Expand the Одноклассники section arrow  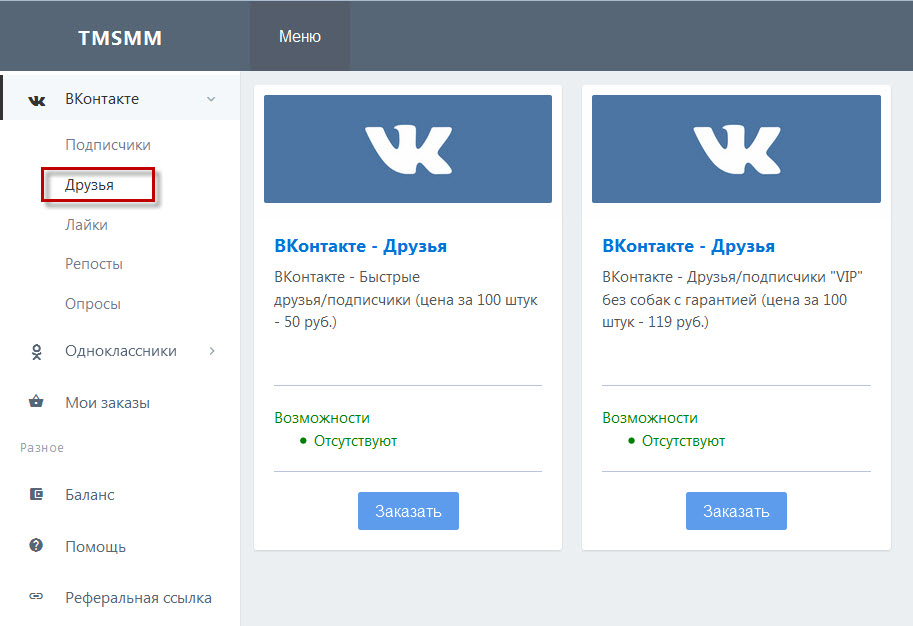pyautogui.click(x=211, y=351)
